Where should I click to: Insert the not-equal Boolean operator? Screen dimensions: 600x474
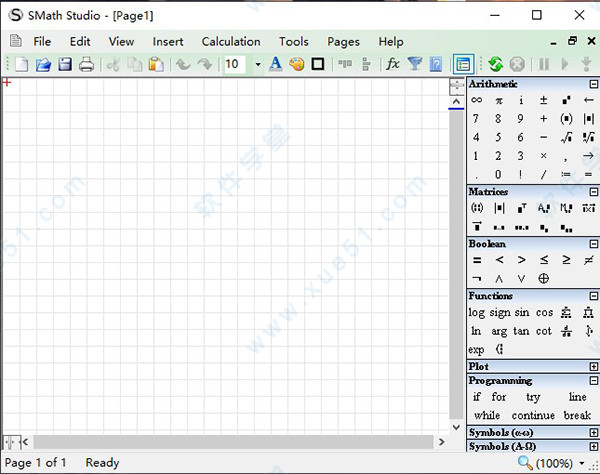coord(589,260)
